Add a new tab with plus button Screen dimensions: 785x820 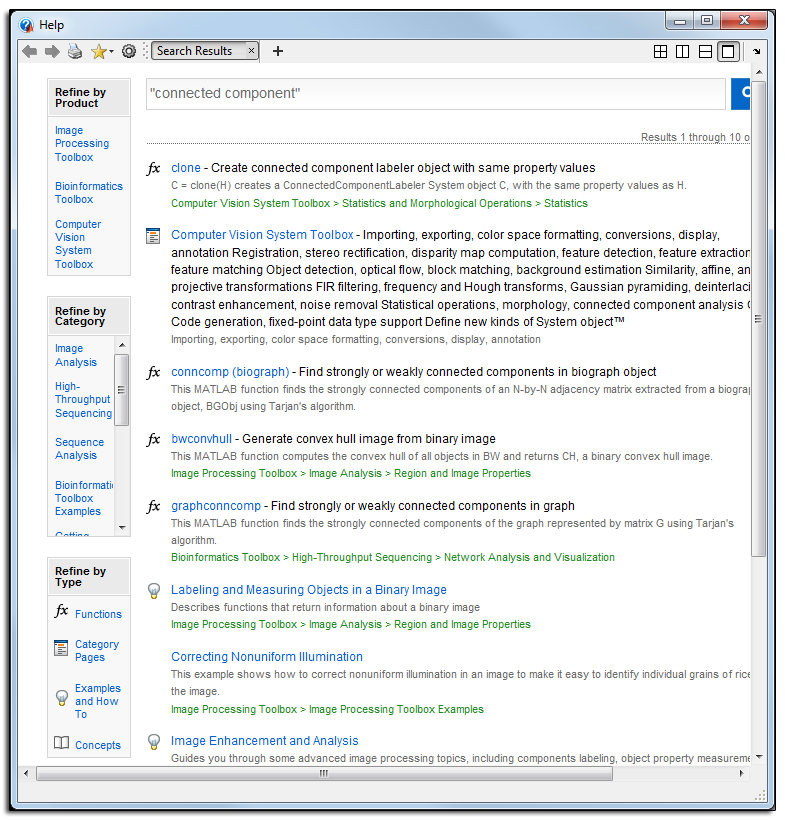coord(278,51)
